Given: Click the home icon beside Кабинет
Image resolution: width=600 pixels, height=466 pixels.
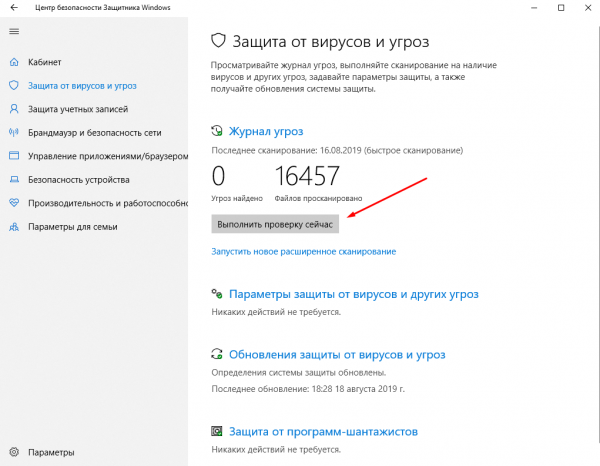Looking at the screenshot, I should (14, 62).
